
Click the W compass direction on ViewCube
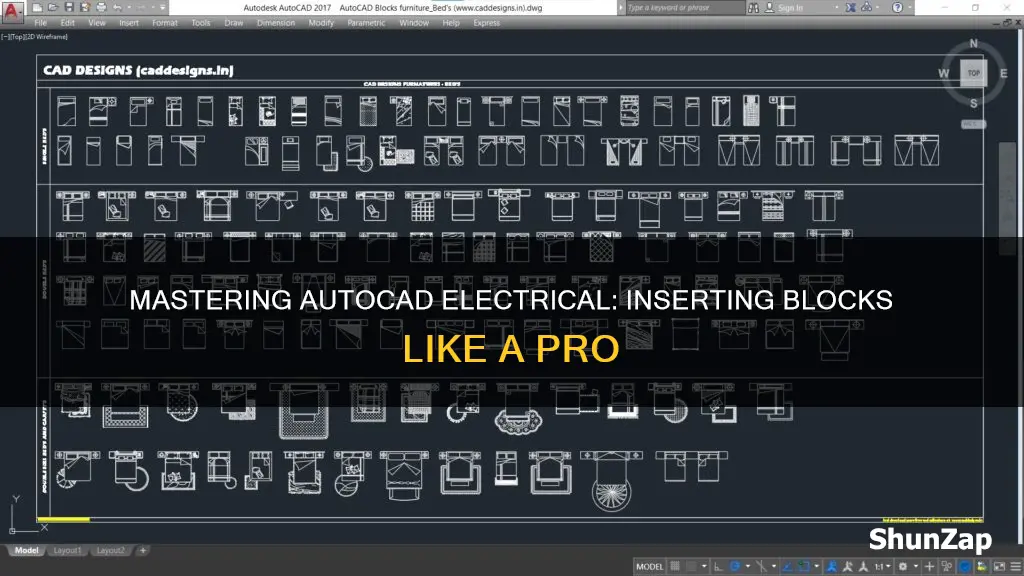[x=944, y=73]
